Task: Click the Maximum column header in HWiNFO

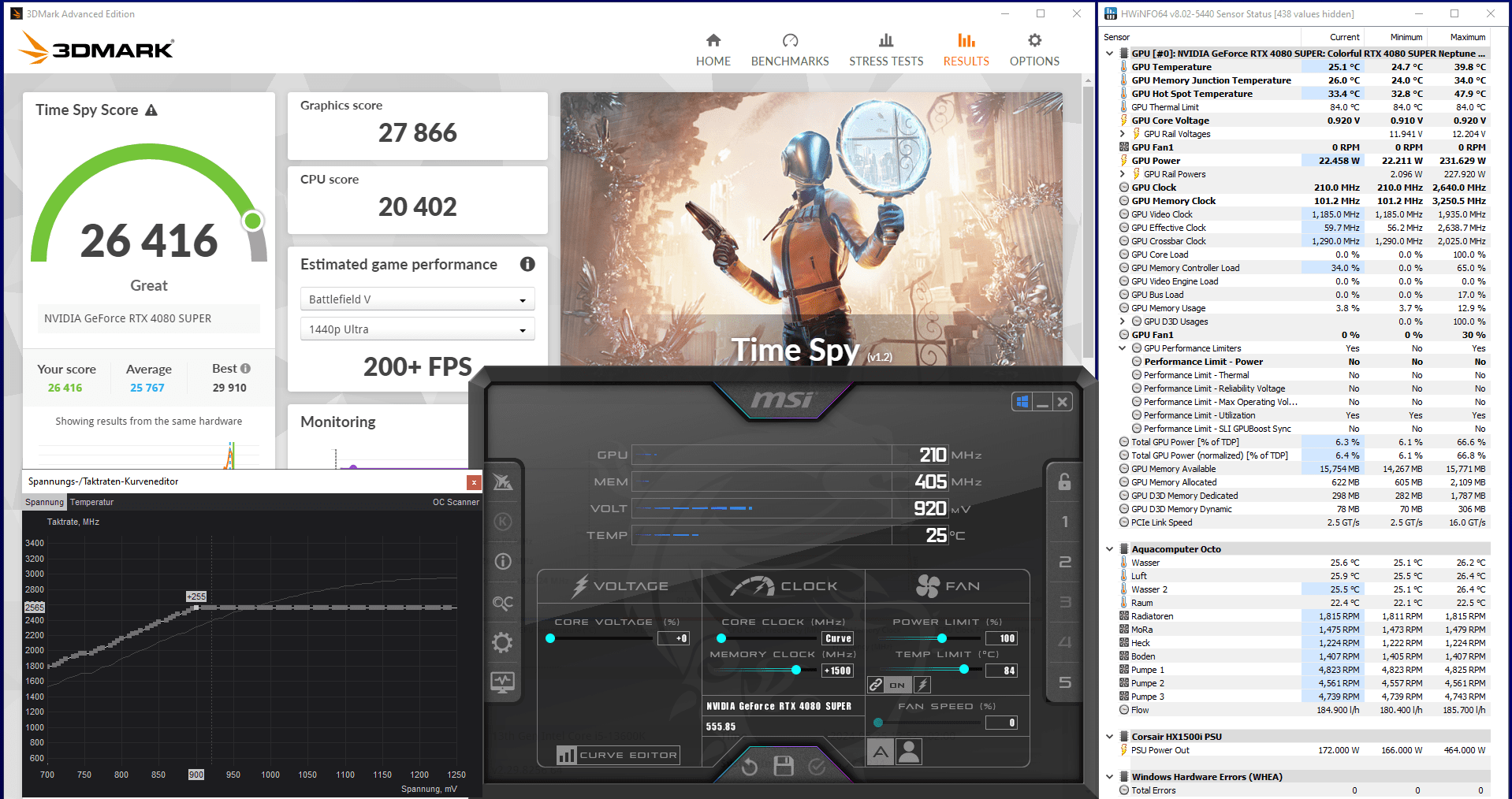Action: point(1458,37)
